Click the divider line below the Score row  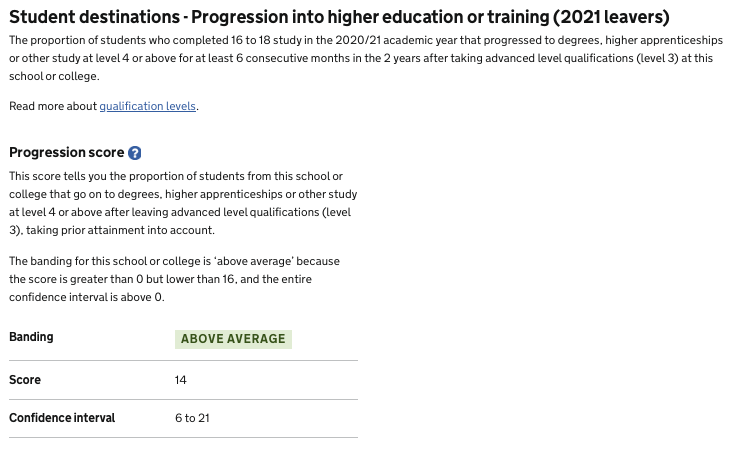pyautogui.click(x=183, y=399)
